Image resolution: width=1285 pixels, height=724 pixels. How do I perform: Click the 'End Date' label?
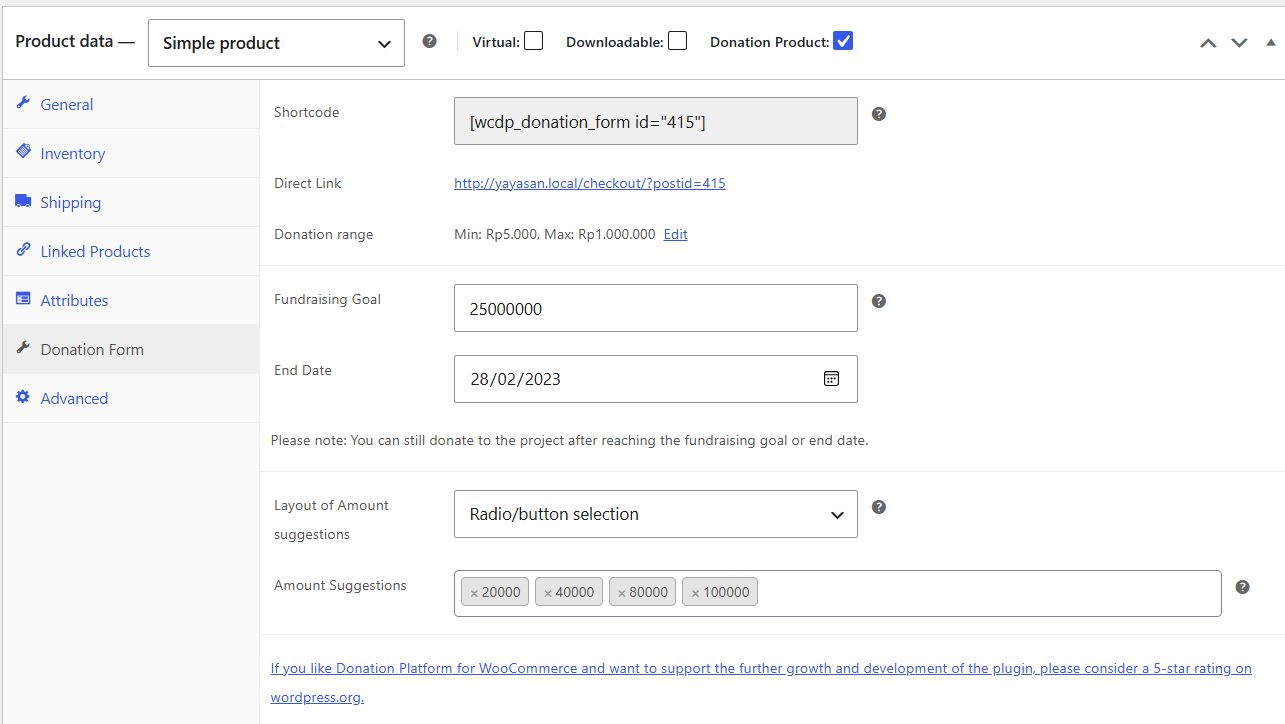(303, 370)
